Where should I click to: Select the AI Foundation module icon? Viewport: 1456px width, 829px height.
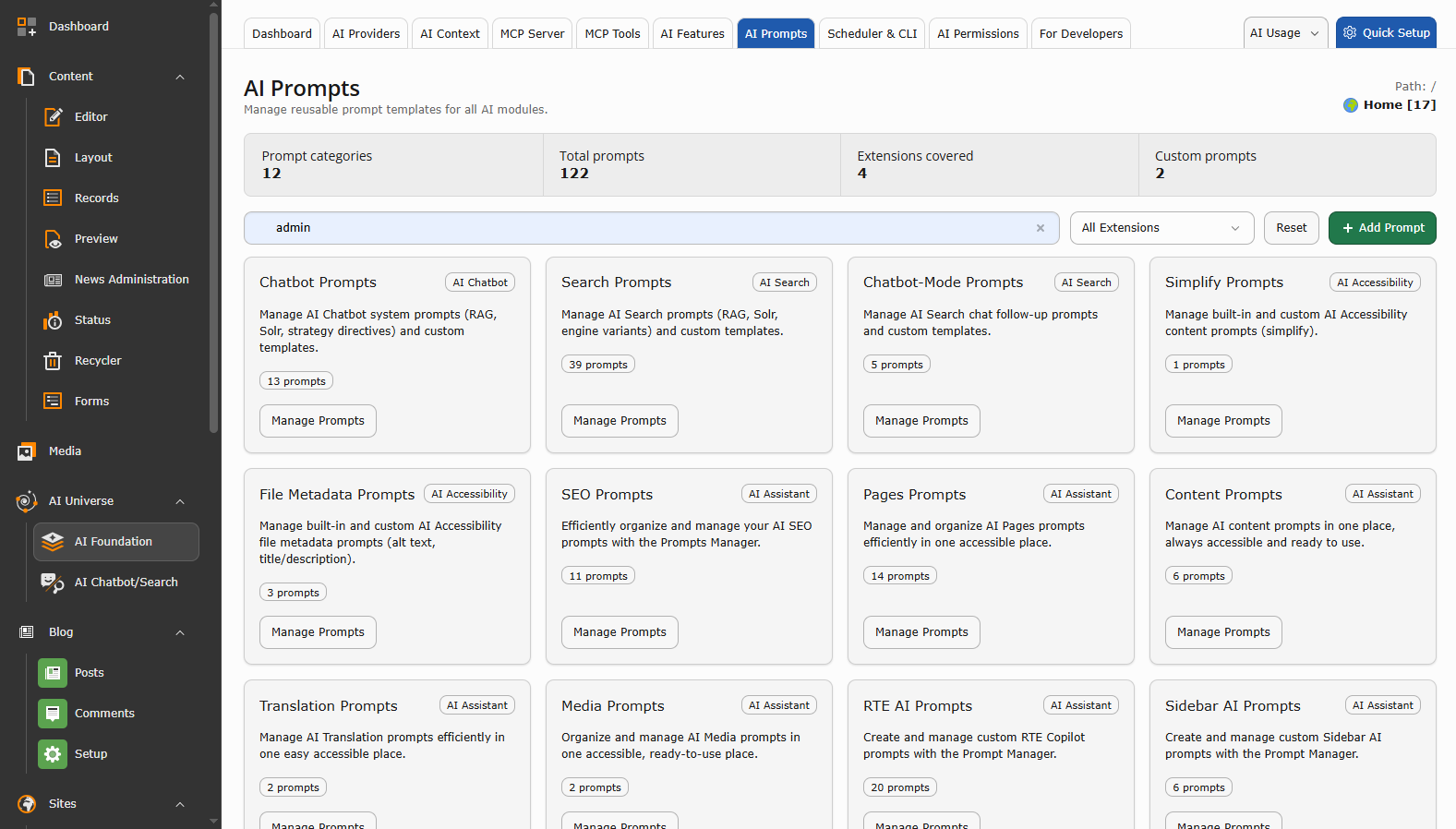(54, 542)
